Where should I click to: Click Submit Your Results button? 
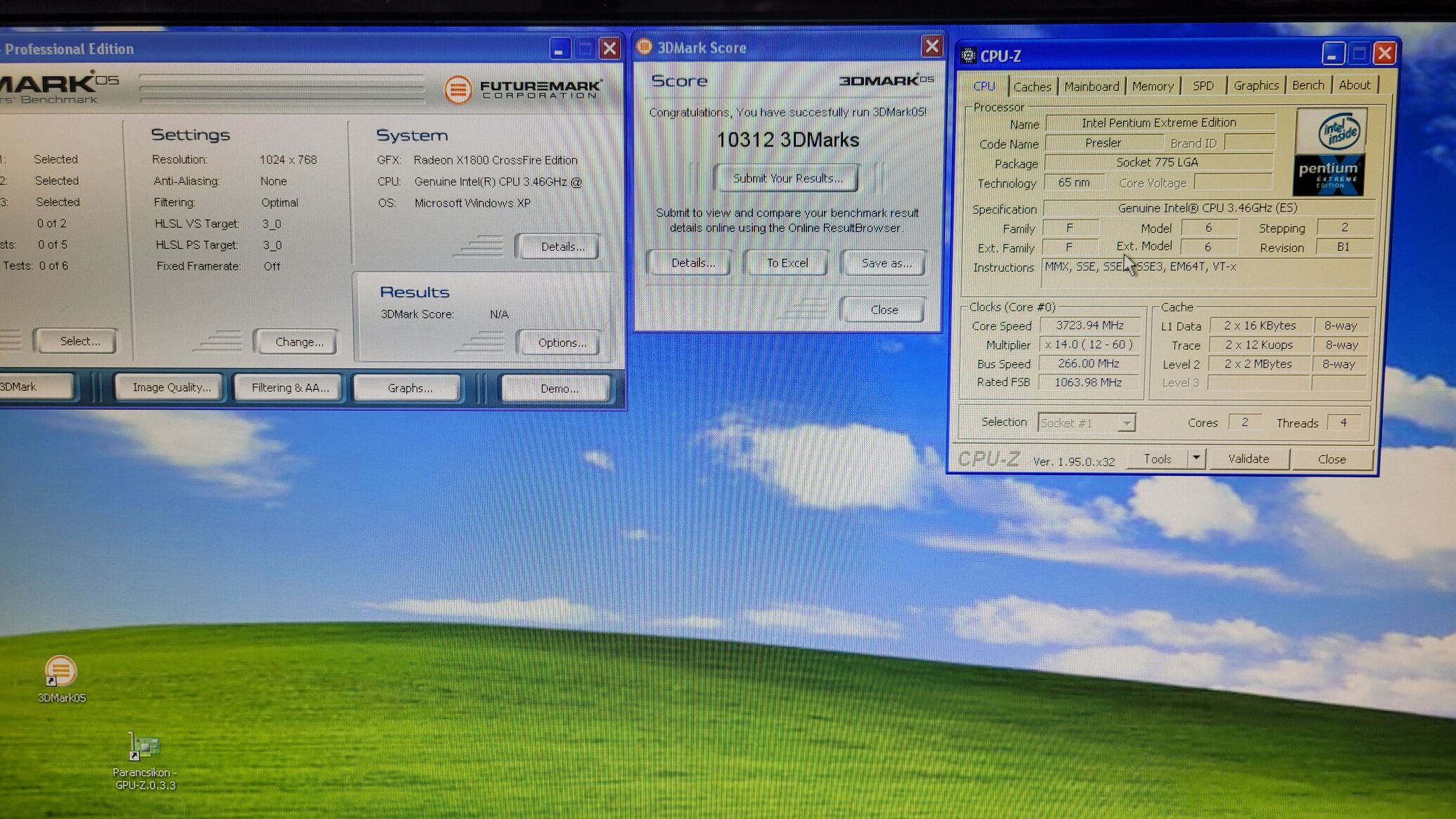tap(787, 178)
